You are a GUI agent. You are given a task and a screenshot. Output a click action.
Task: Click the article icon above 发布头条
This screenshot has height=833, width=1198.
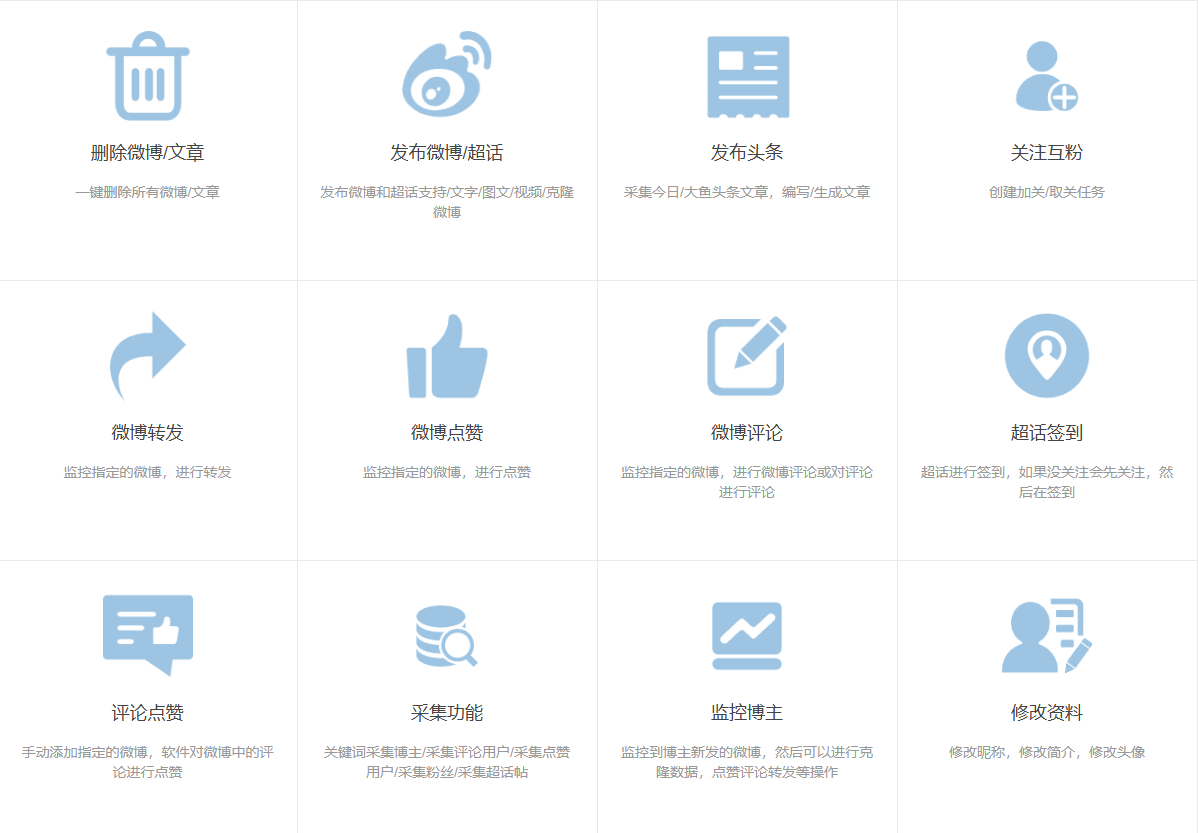tap(749, 75)
